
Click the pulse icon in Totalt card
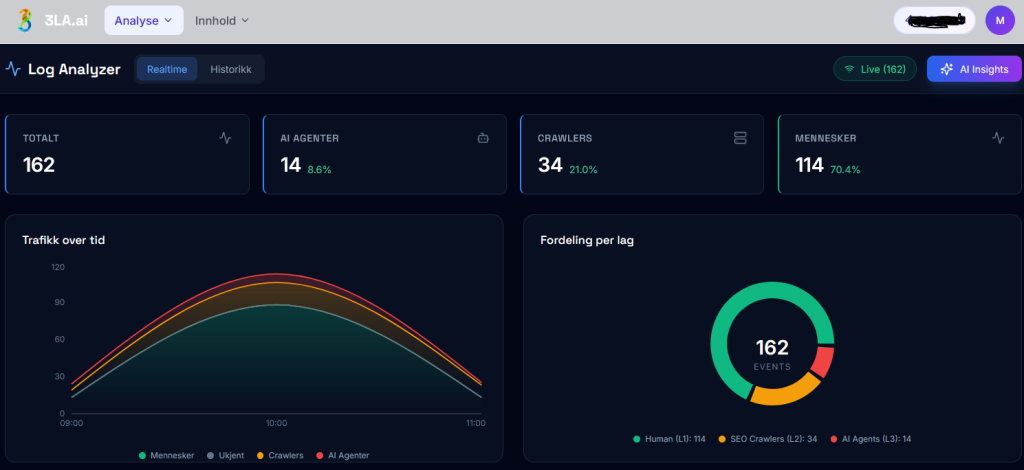pos(225,138)
